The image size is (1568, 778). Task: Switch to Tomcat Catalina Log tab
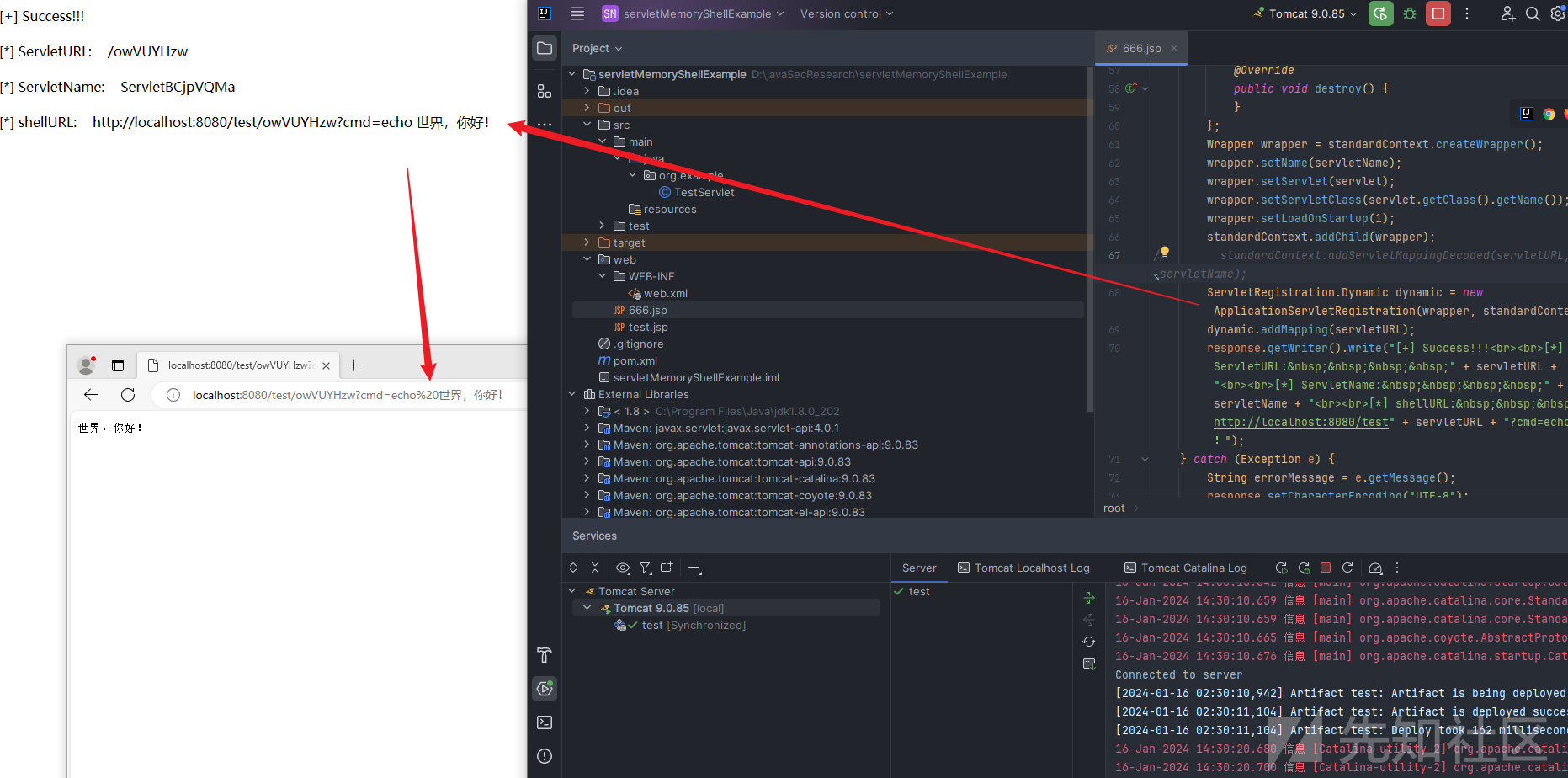pos(1186,568)
